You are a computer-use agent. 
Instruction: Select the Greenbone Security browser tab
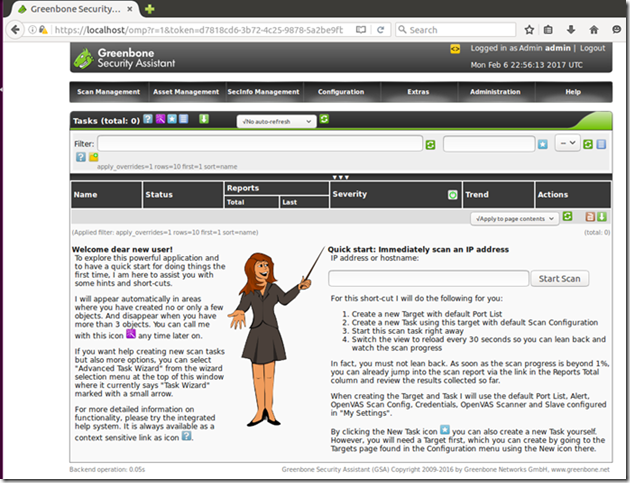[76, 9]
